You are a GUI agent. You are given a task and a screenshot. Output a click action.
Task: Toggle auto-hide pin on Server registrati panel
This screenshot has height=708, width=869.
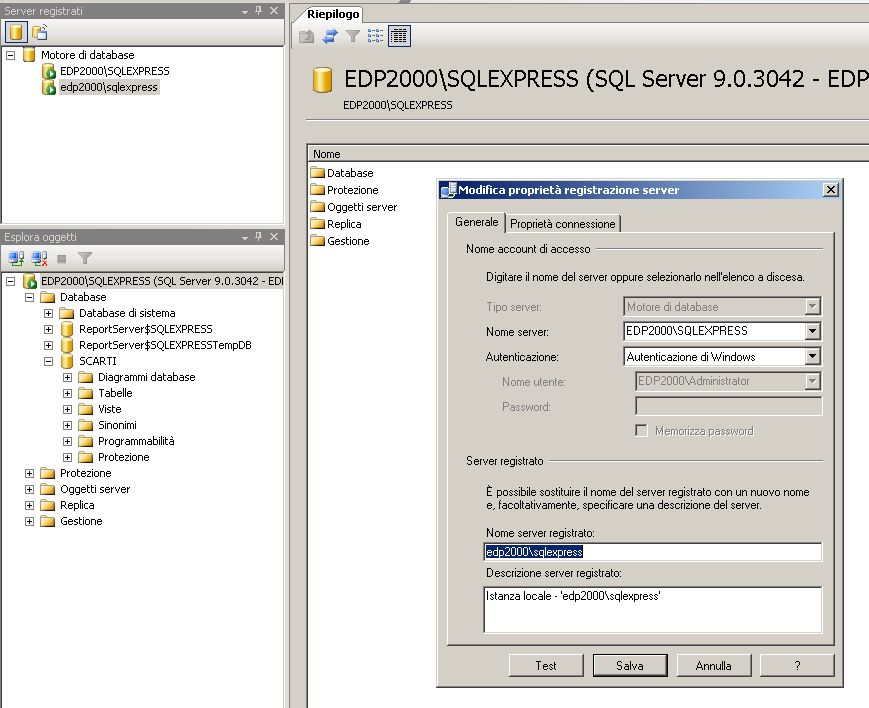click(259, 11)
